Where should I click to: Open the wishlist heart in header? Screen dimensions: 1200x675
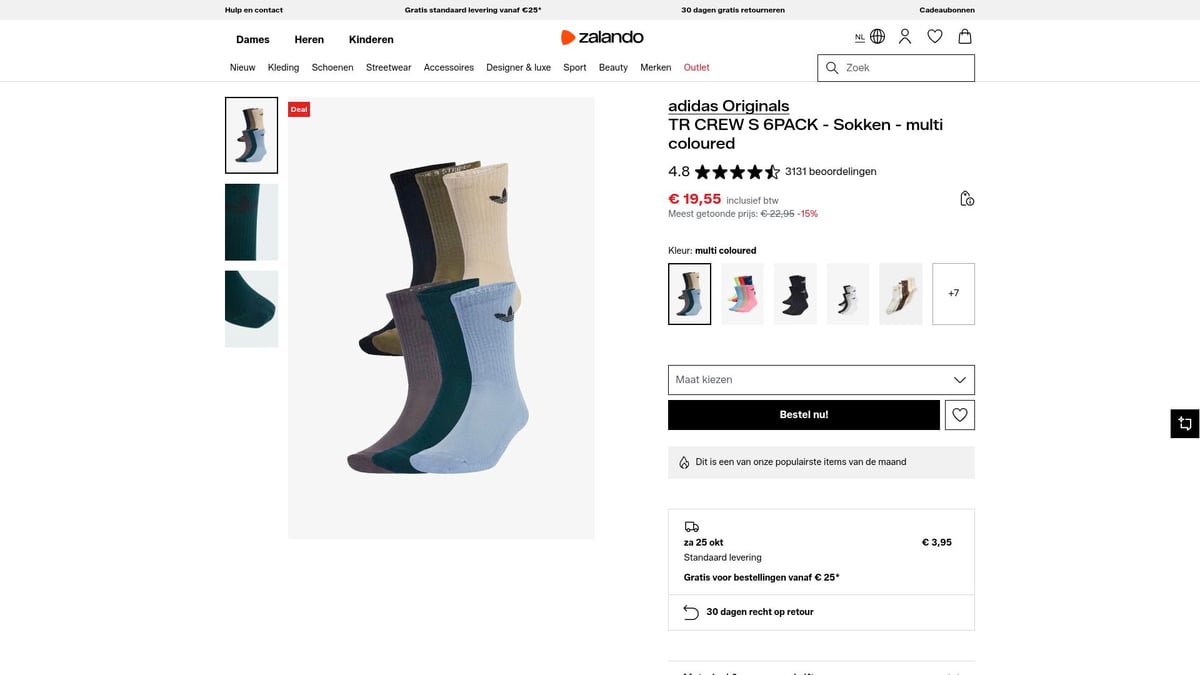tap(935, 37)
